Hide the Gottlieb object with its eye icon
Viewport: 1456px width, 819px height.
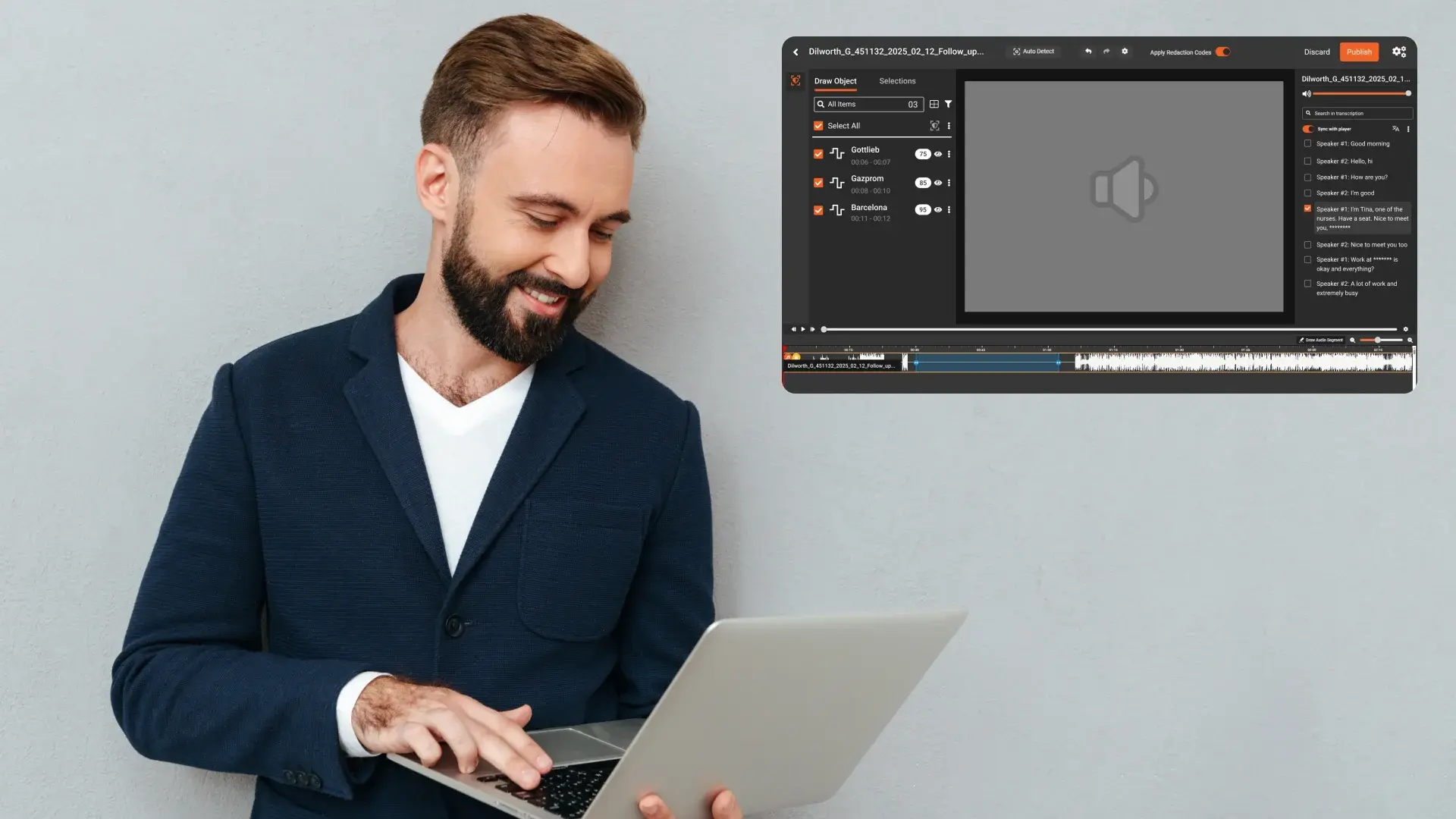click(938, 154)
